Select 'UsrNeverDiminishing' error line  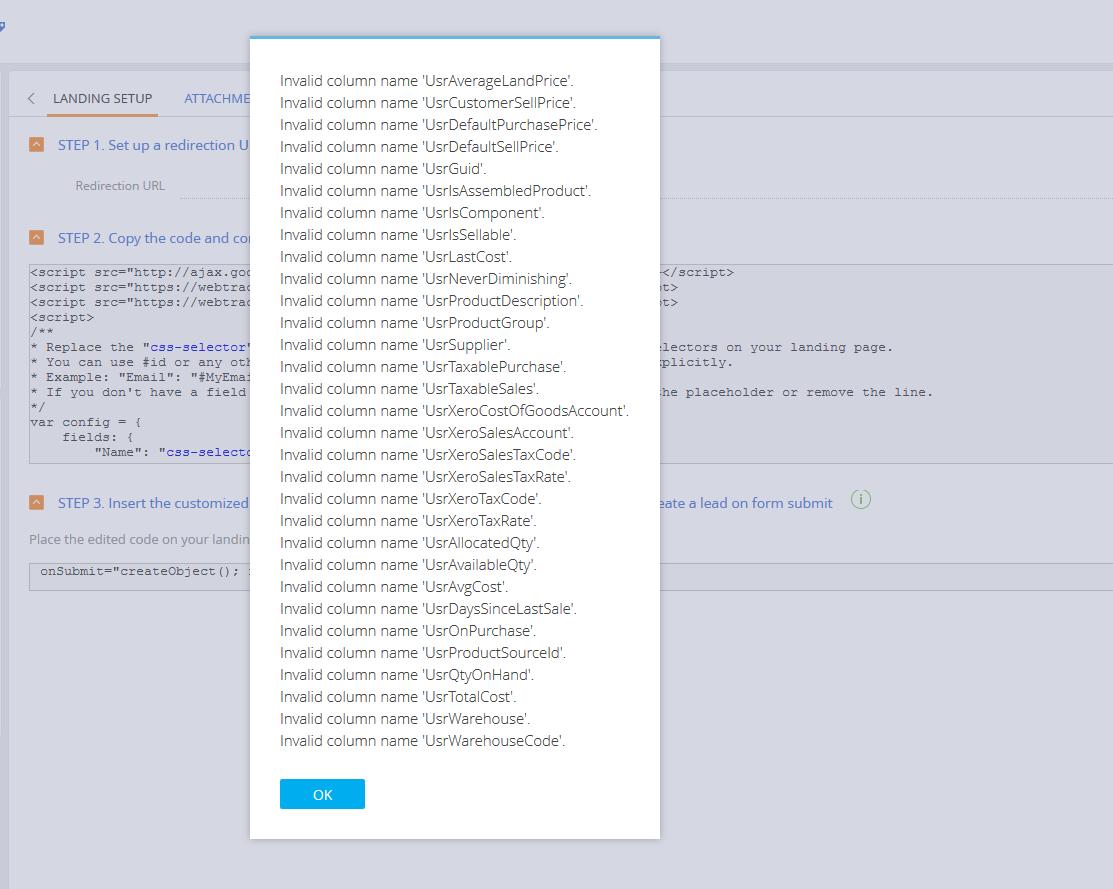coord(426,279)
